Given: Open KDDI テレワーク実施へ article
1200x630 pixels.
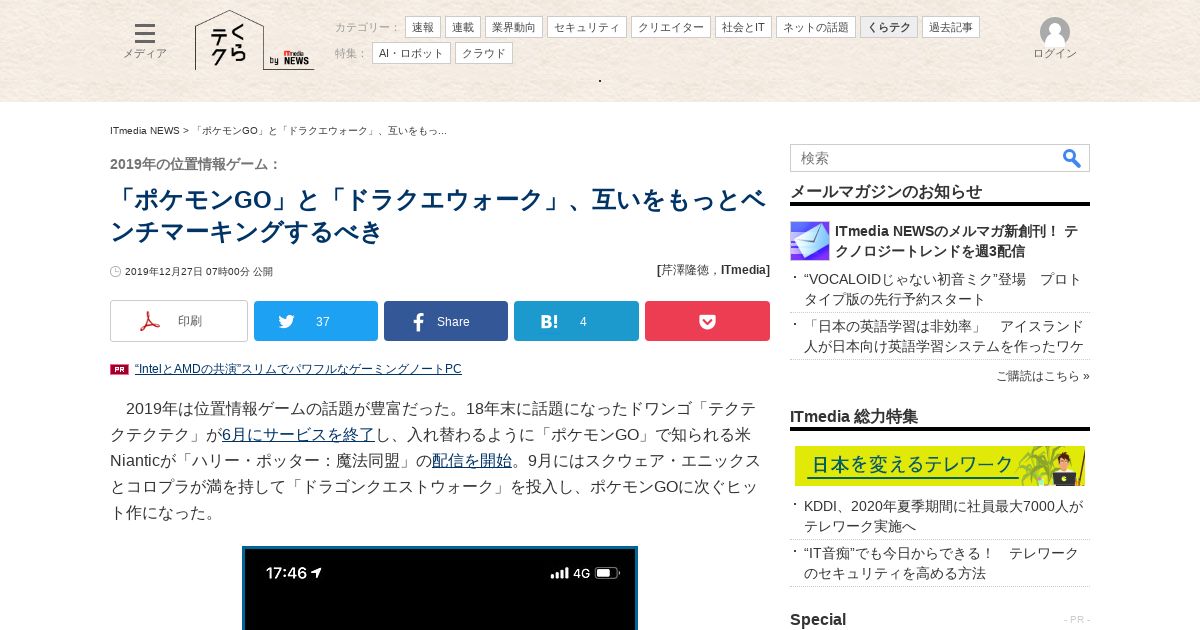Looking at the screenshot, I should tap(943, 516).
